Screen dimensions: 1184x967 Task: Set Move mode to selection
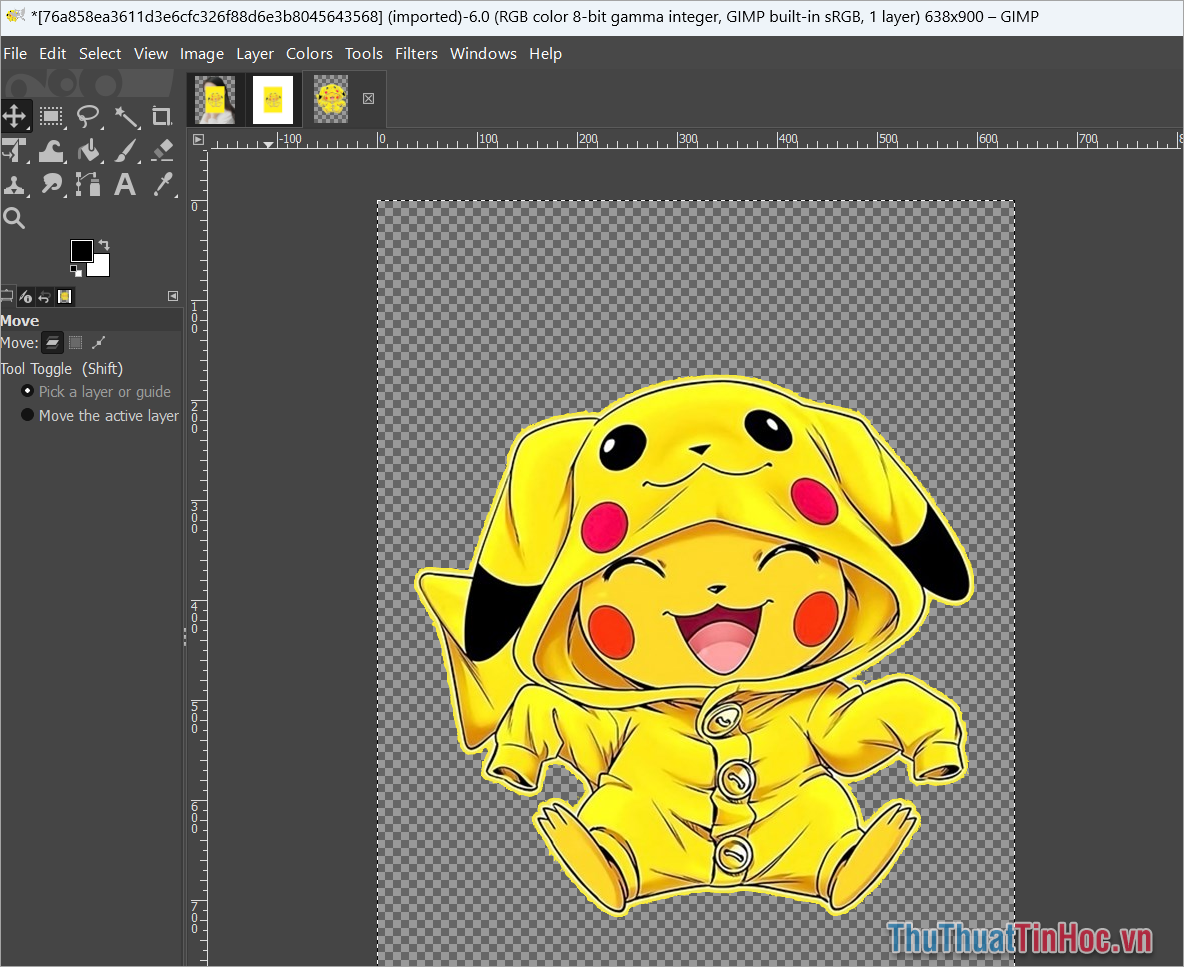[x=76, y=343]
